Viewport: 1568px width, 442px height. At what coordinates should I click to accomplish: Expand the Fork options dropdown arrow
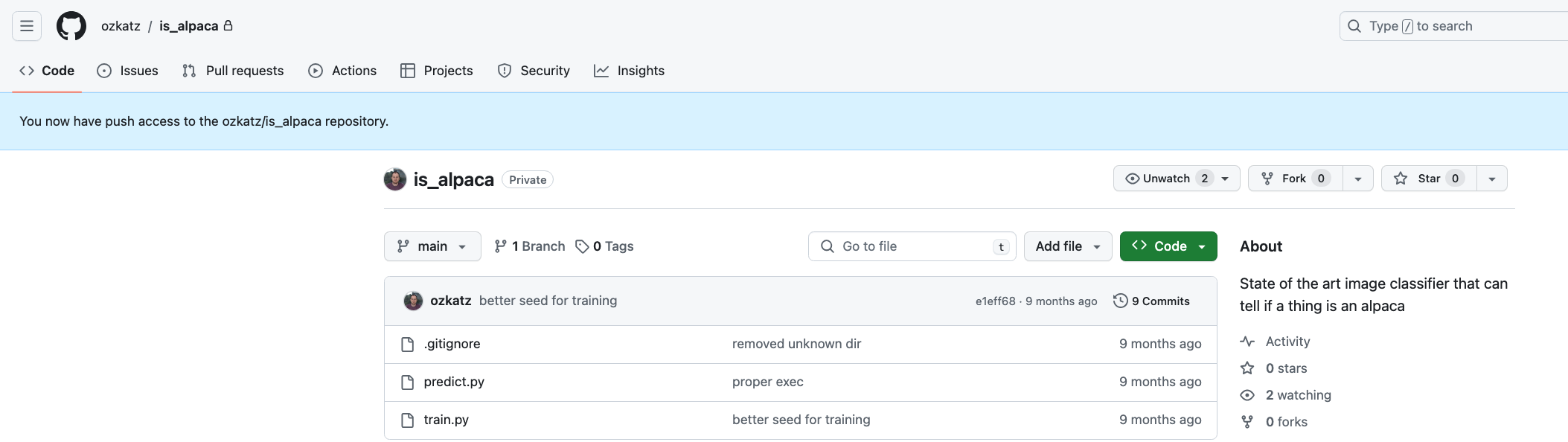pos(1358,179)
